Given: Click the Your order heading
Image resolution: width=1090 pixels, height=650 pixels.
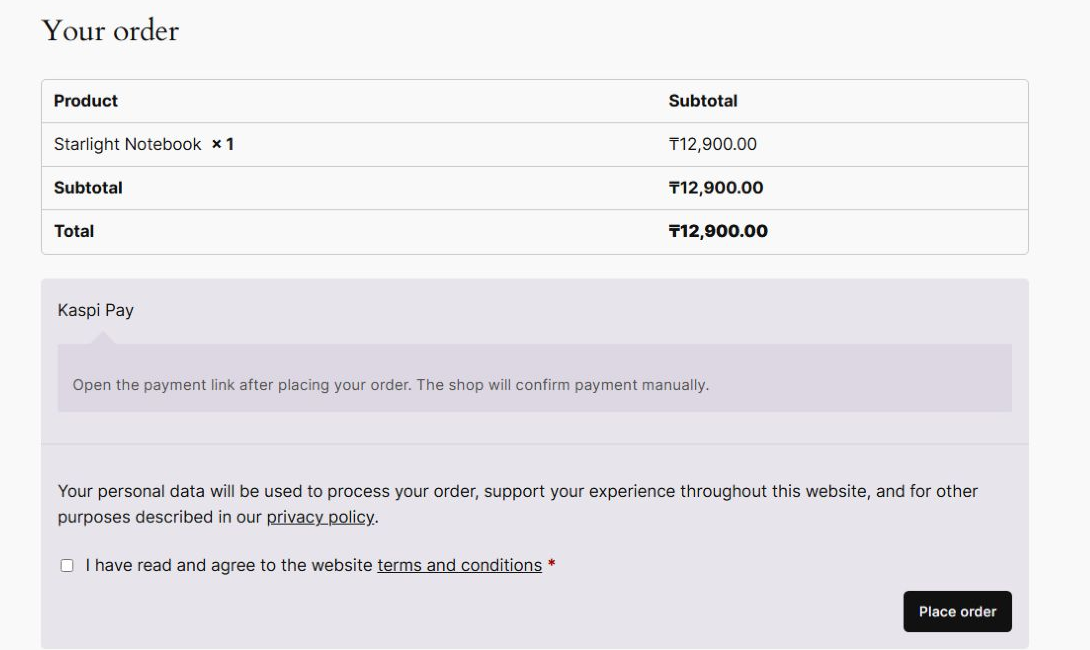Looking at the screenshot, I should (x=110, y=31).
